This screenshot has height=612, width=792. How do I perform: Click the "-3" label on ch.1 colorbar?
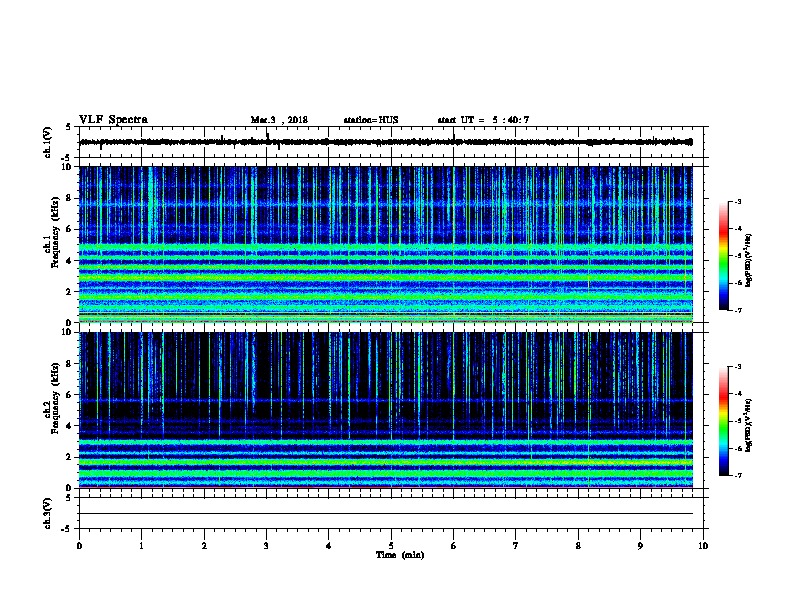click(738, 201)
